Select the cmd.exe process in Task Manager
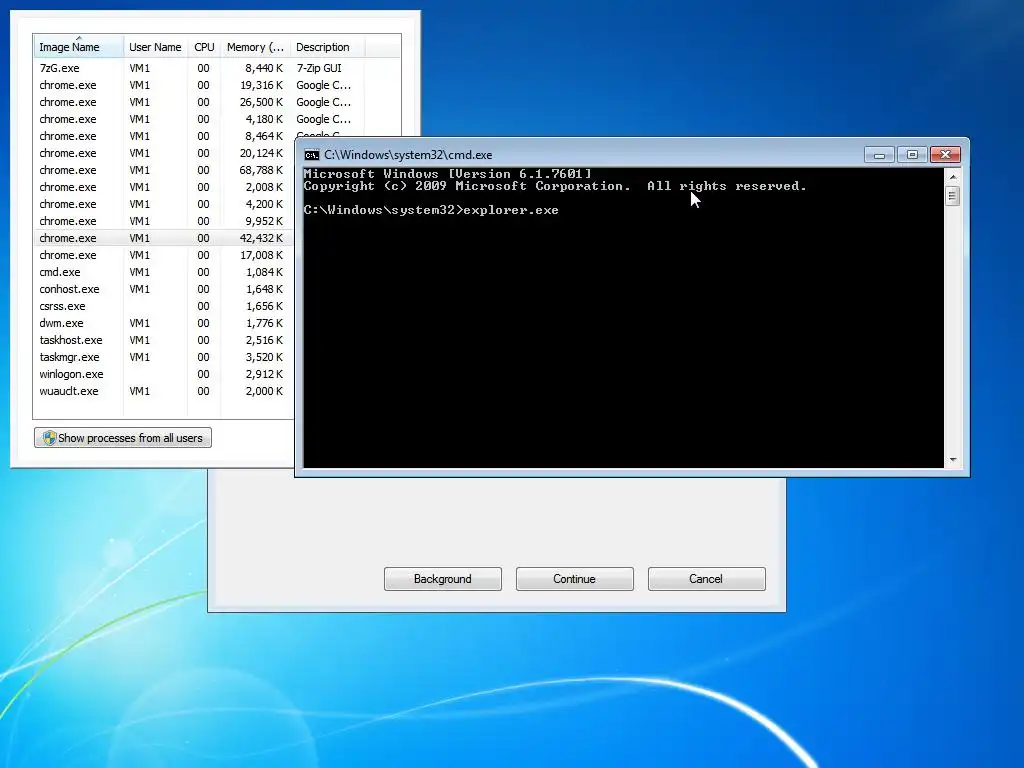Viewport: 1024px width, 768px height. tap(163, 272)
